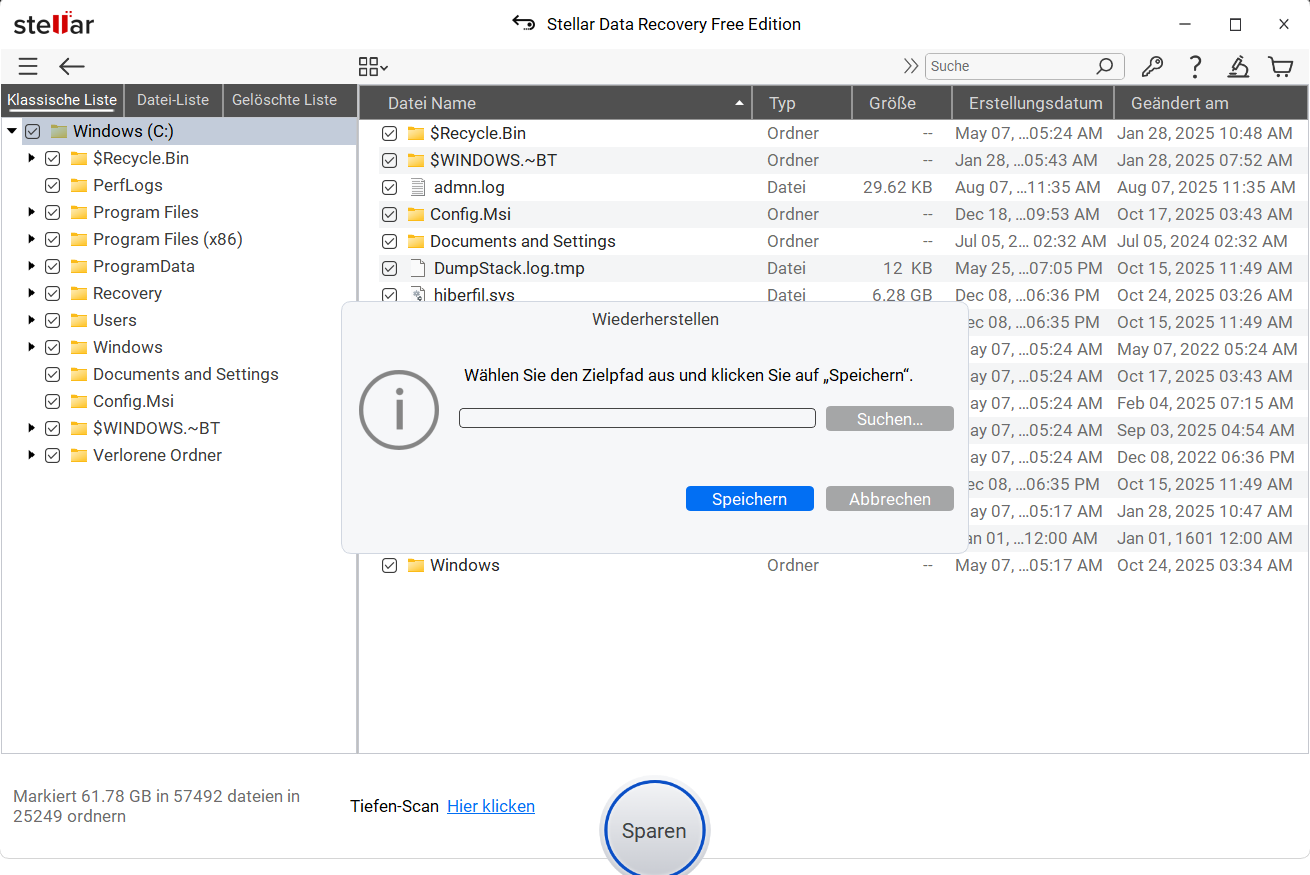The height and width of the screenshot is (875, 1310).
Task: Switch to Gelöschte Liste tab
Action: pyautogui.click(x=284, y=100)
